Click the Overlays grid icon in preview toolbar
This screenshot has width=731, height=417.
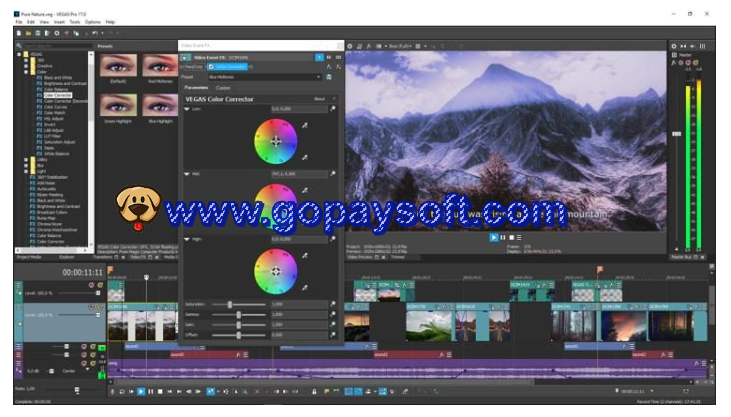coord(418,46)
